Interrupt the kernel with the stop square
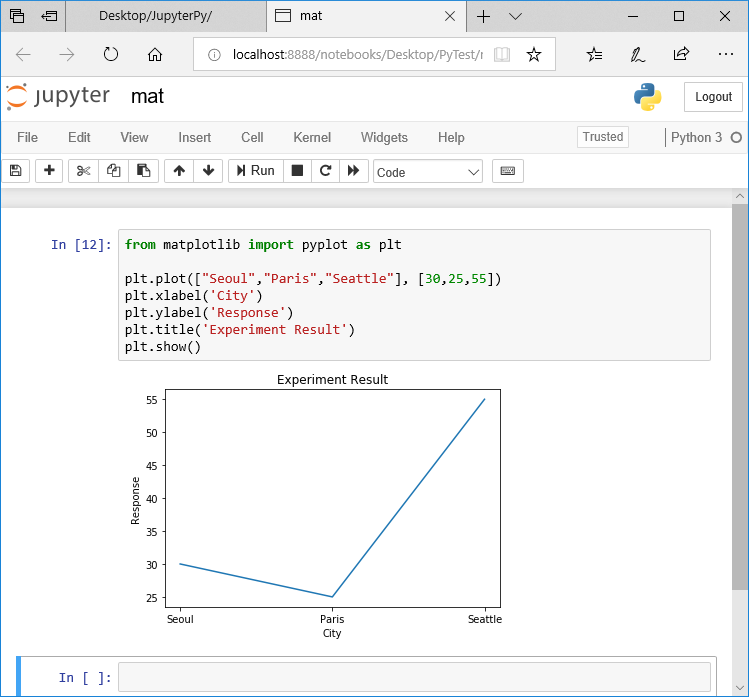Screen dimensions: 749x697 [297, 171]
